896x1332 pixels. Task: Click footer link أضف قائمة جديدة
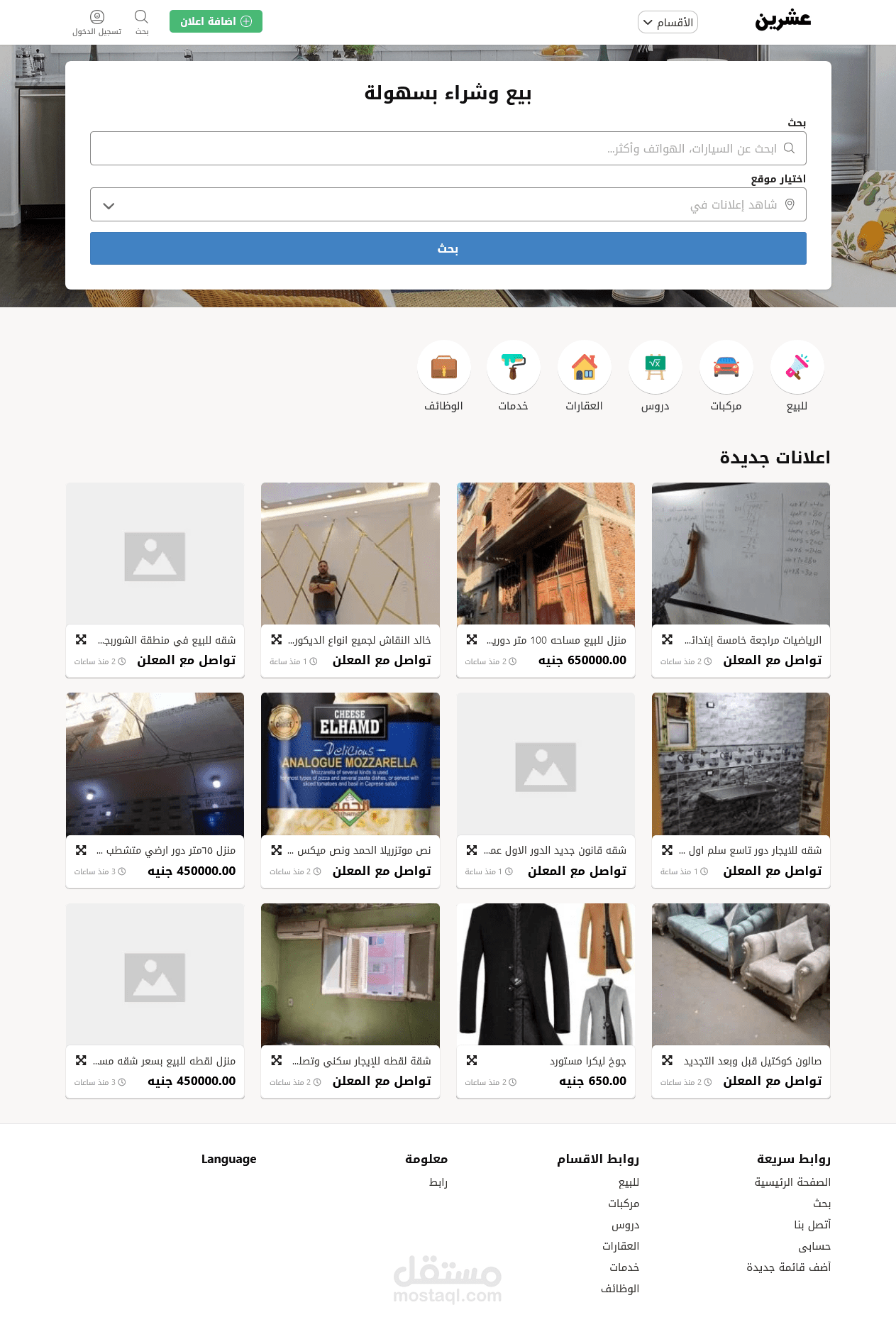(x=789, y=1267)
